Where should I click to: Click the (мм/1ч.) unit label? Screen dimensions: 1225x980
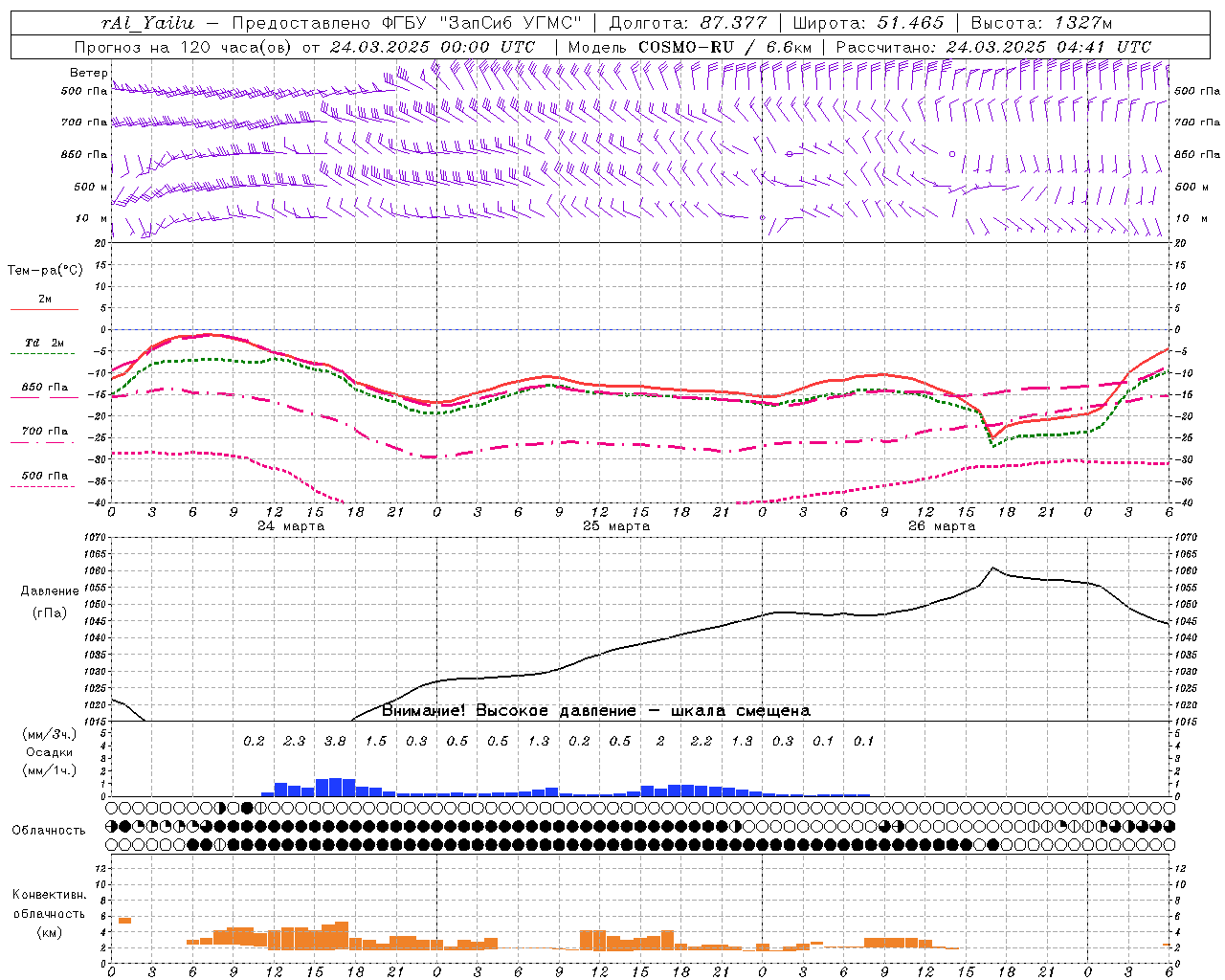(x=50, y=771)
